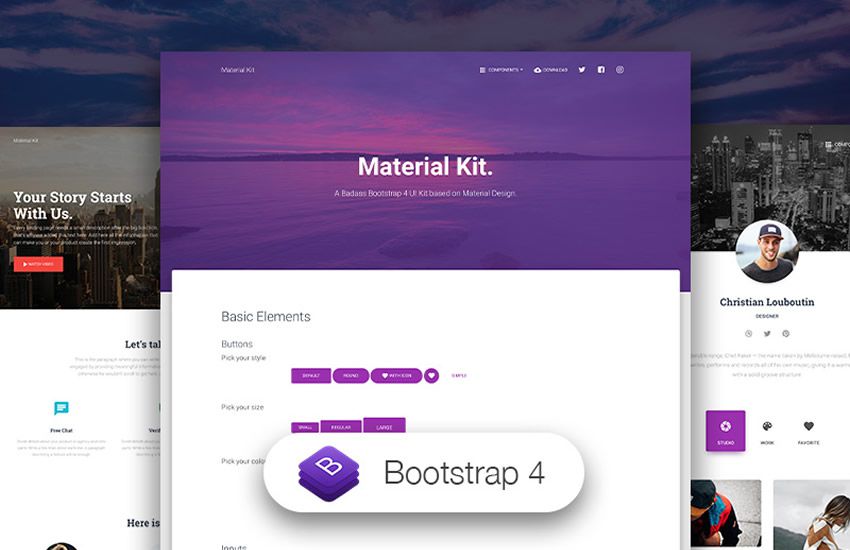Image resolution: width=850 pixels, height=550 pixels.
Task: Click the 'Designer' label on profile
Action: click(x=767, y=316)
